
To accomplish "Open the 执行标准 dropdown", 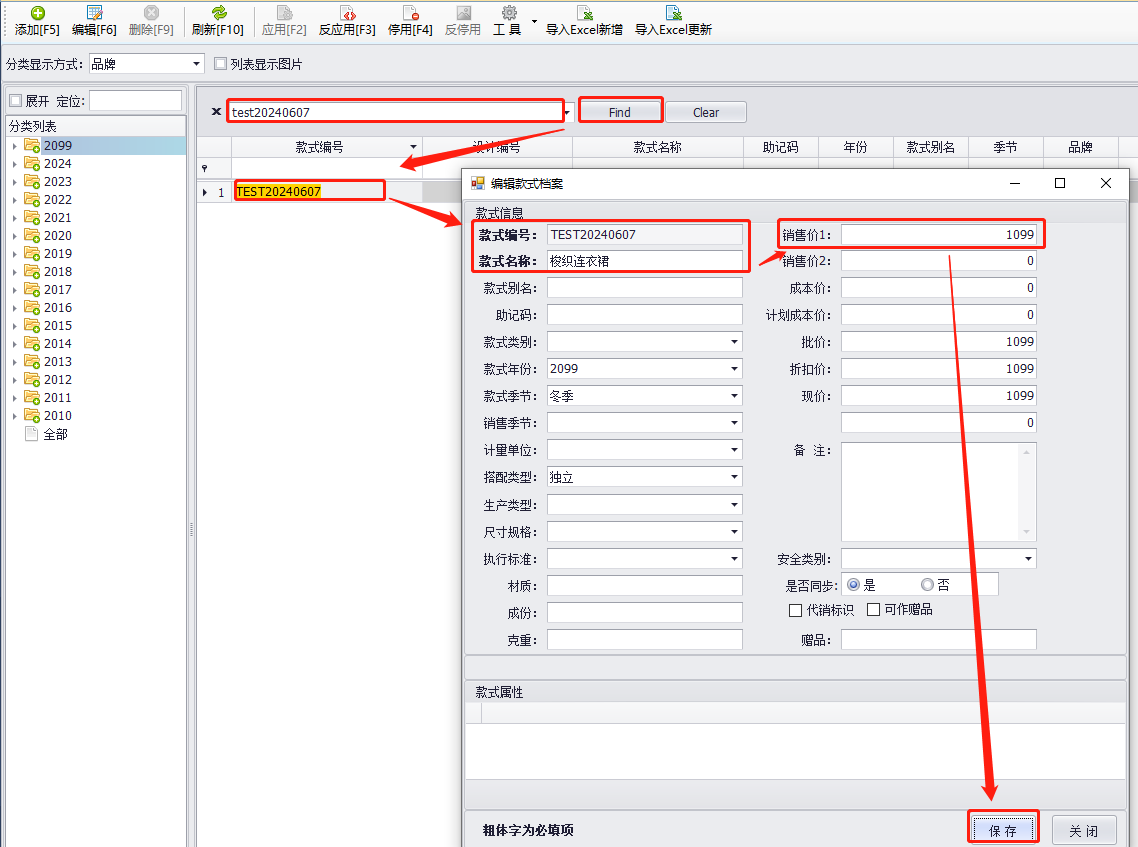I will tap(734, 559).
